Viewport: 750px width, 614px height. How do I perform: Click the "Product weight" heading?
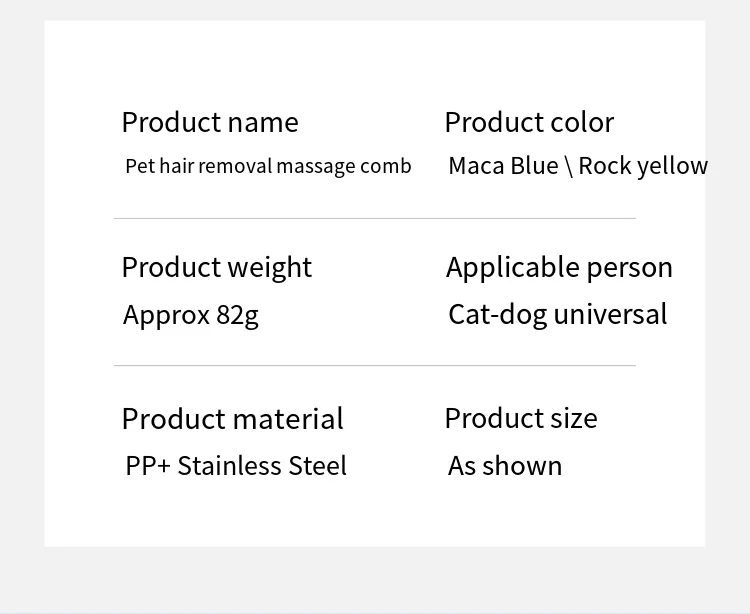click(x=216, y=267)
